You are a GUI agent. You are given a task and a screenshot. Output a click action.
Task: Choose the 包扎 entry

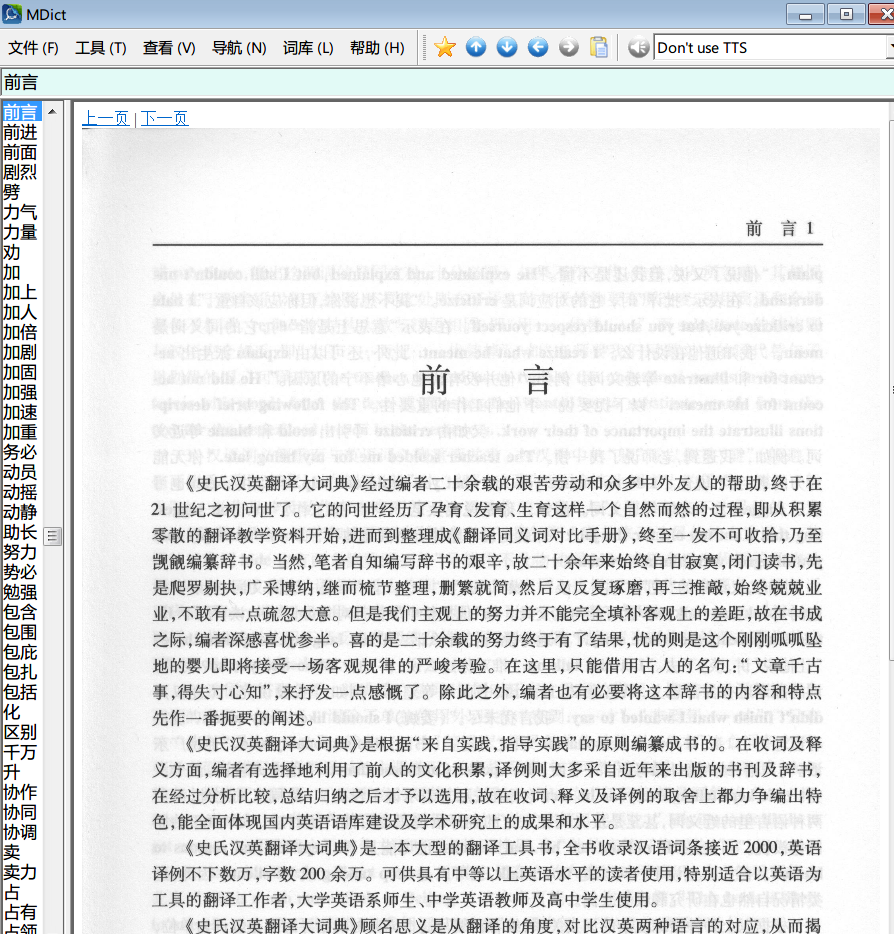pos(20,671)
